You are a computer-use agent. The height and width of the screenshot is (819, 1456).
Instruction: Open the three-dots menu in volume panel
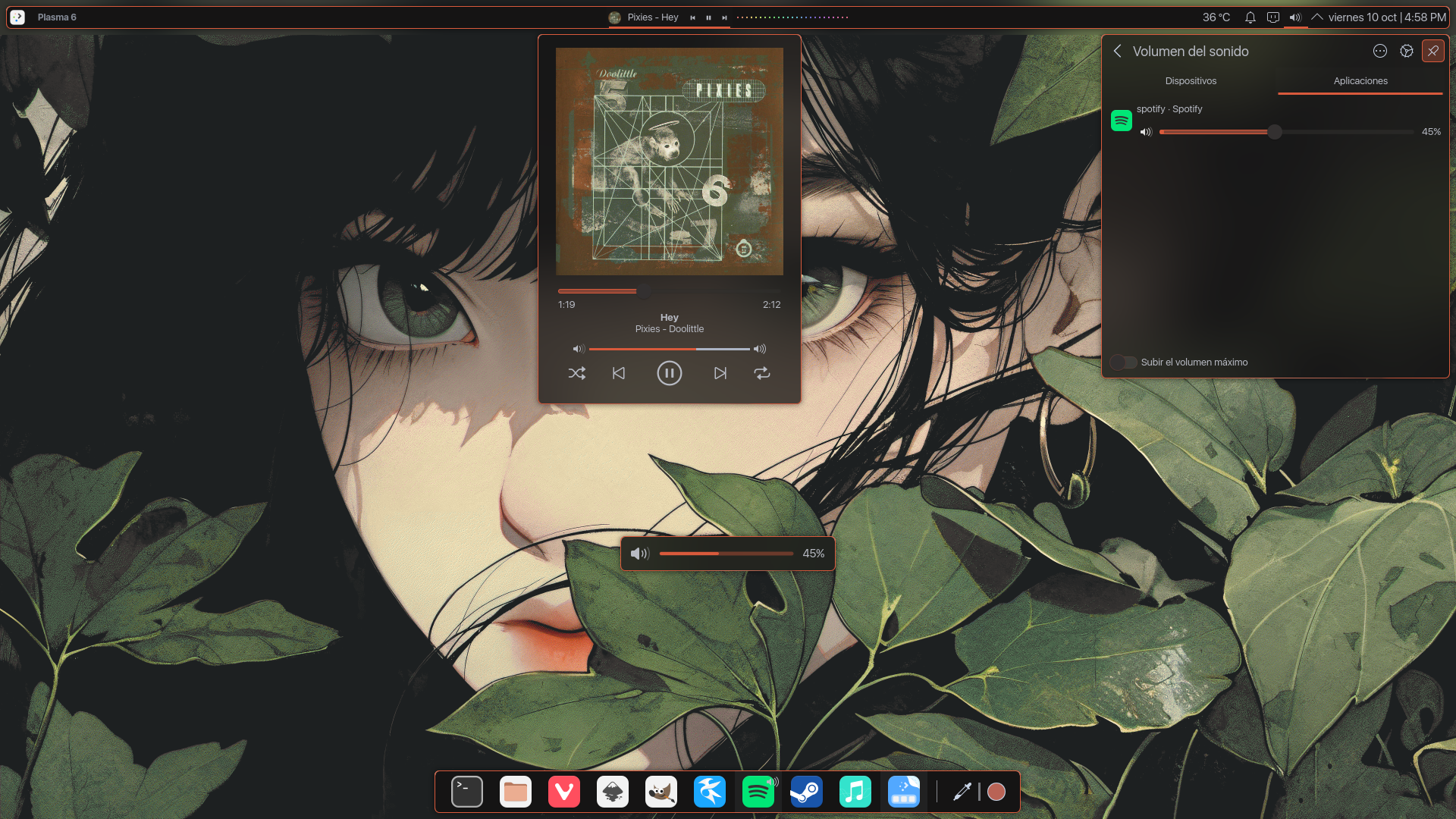coord(1380,51)
